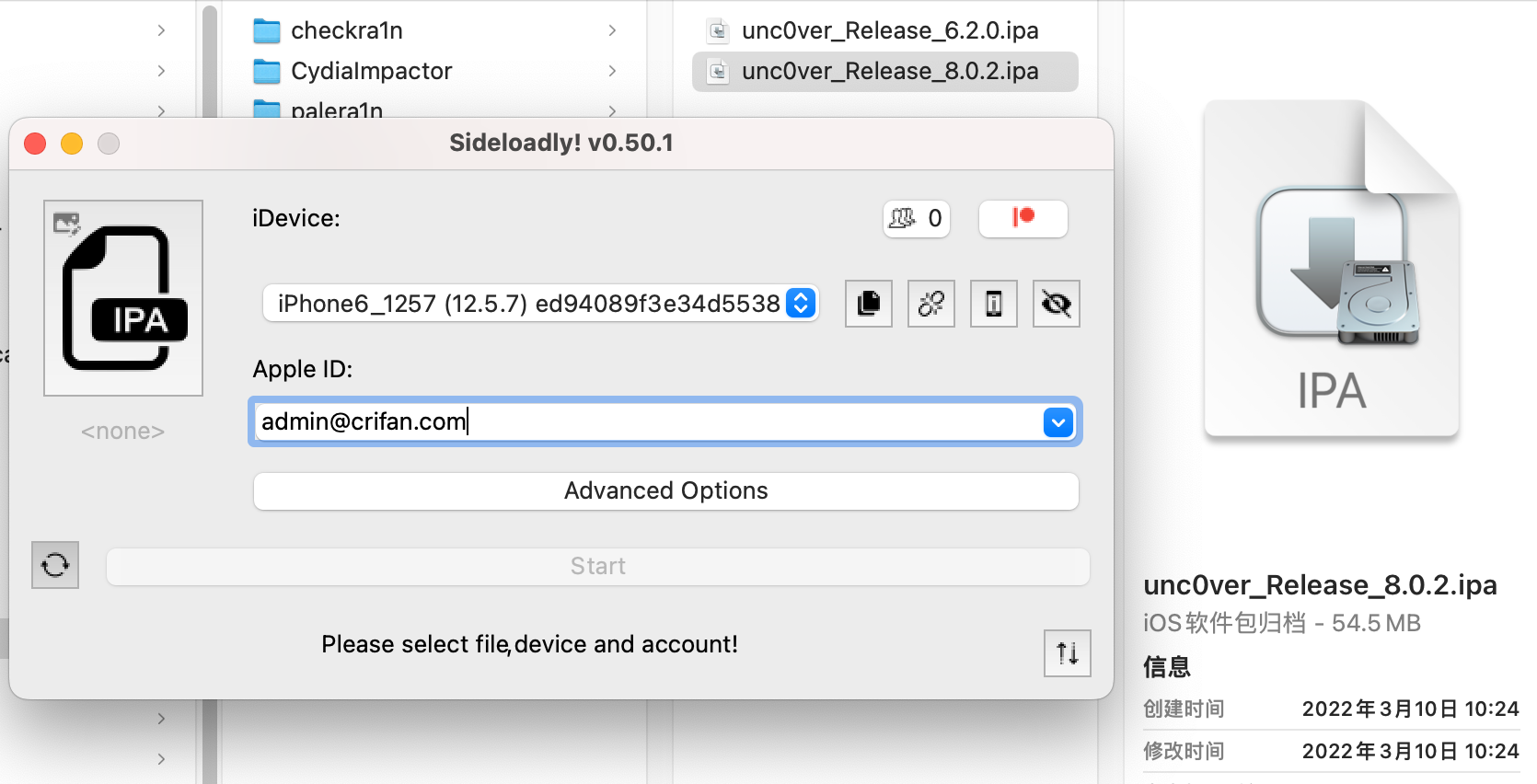The width and height of the screenshot is (1537, 784).
Task: Click the status message 'Please select file, device and account!'
Action: point(529,644)
